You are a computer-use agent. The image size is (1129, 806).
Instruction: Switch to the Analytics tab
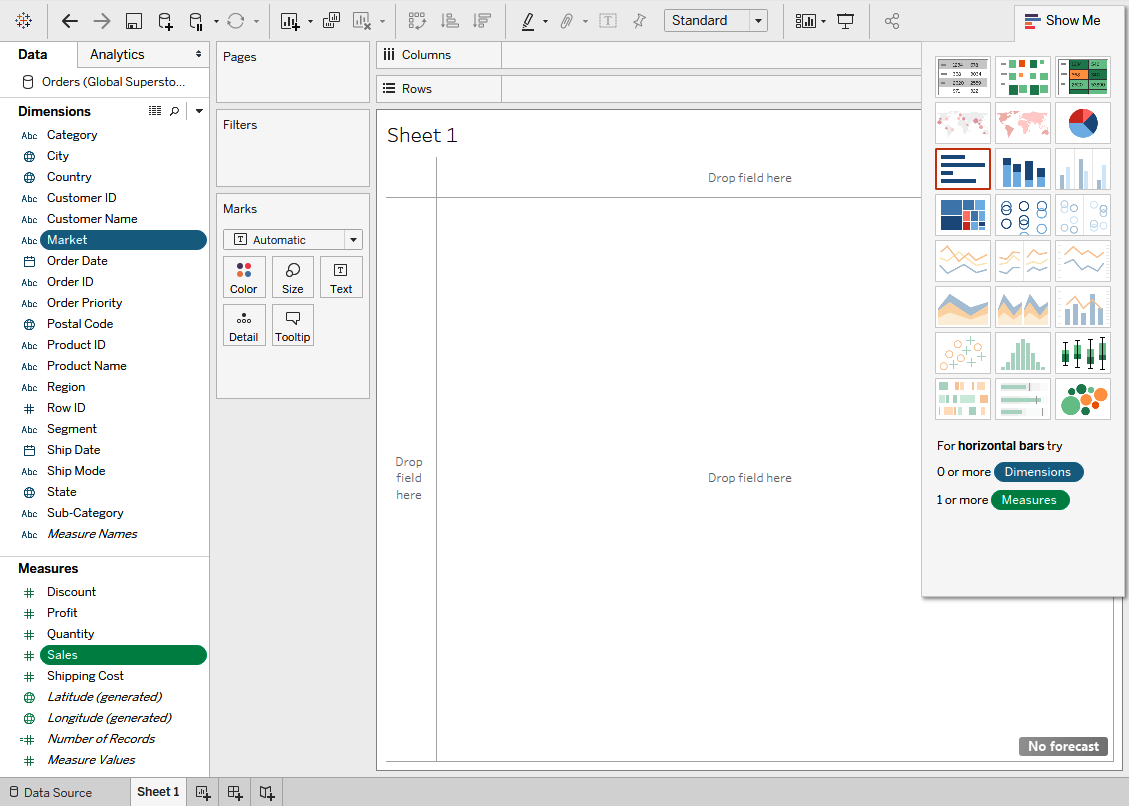[117, 55]
